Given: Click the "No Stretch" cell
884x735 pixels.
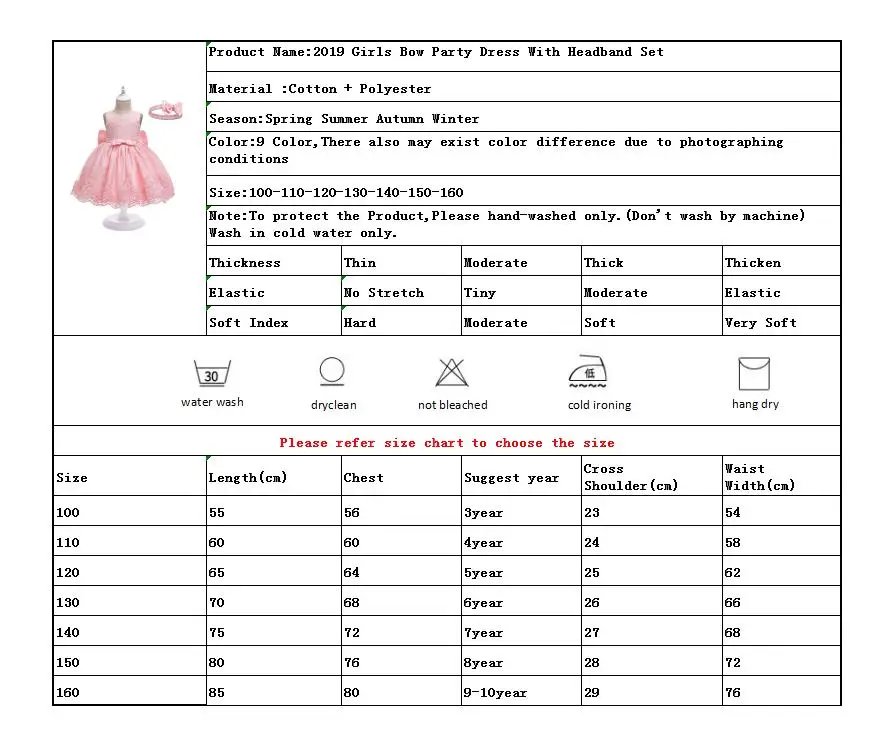Looking at the screenshot, I should point(401,291).
